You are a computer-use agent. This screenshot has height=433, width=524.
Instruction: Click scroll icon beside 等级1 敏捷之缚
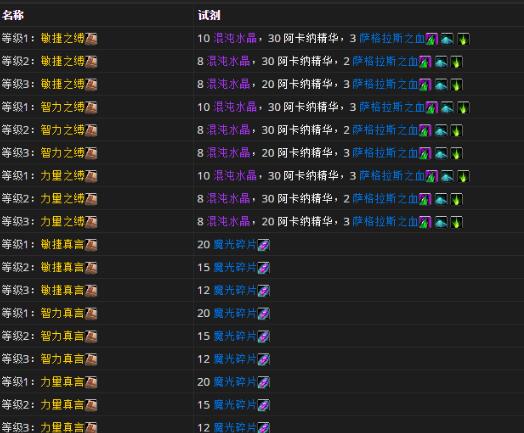click(x=91, y=39)
